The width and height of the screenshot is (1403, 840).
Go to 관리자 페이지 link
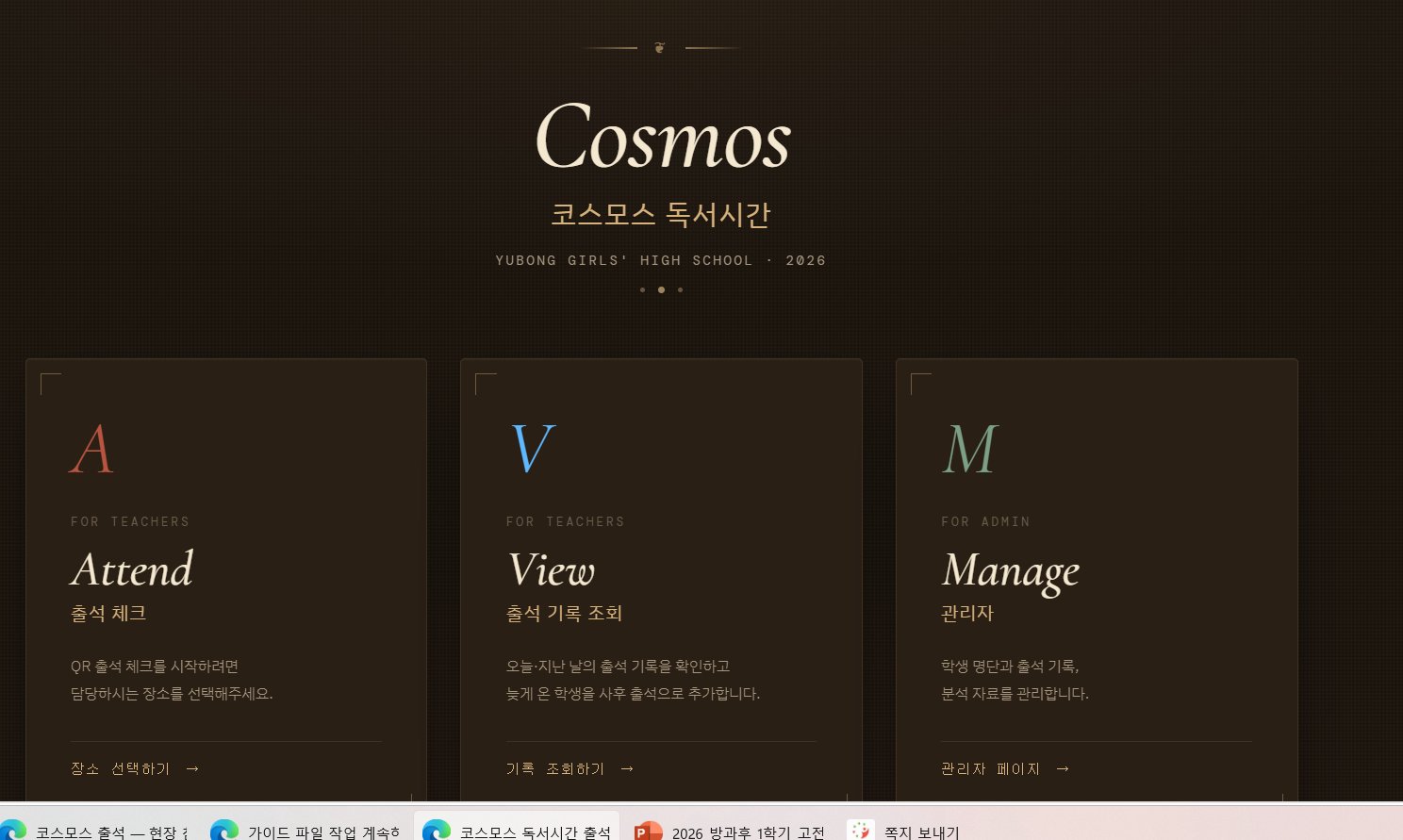(x=991, y=769)
